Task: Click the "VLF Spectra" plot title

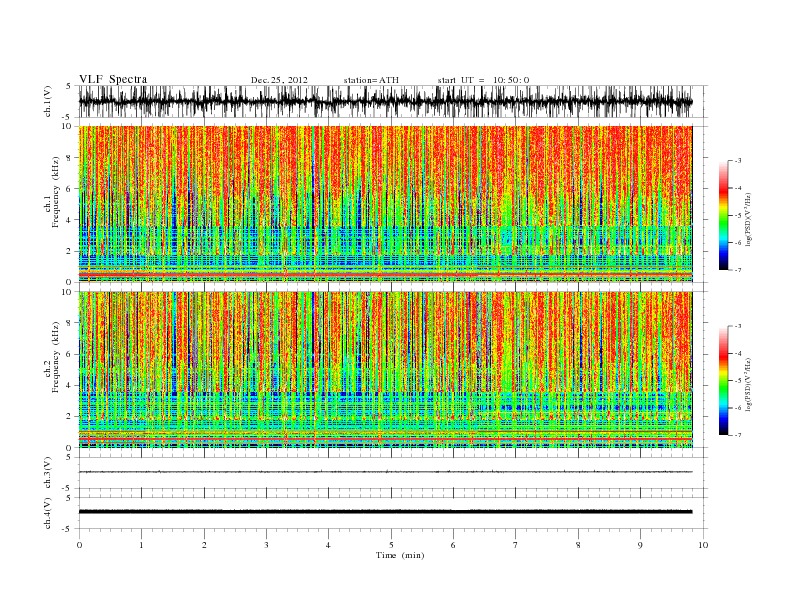Action: pyautogui.click(x=113, y=79)
